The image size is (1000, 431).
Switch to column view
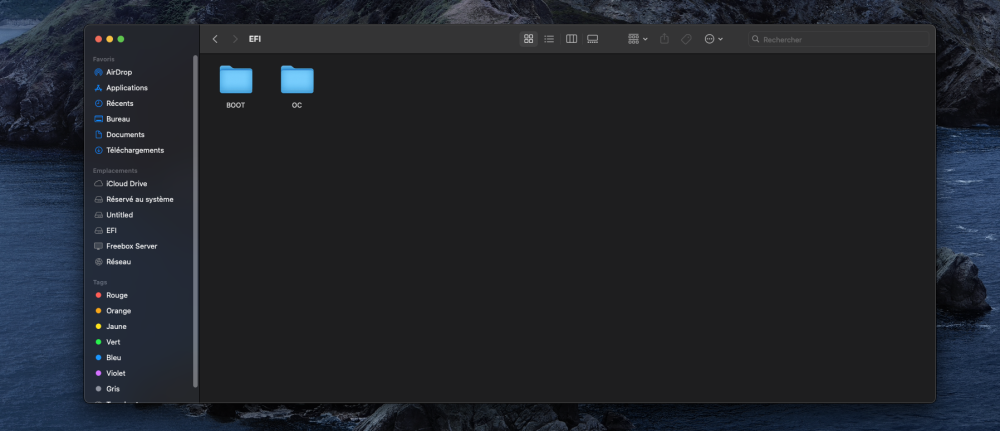click(571, 39)
